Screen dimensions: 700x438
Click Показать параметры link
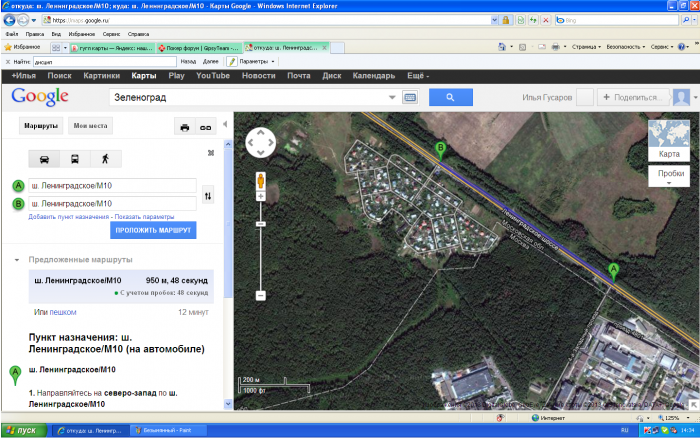[144, 217]
